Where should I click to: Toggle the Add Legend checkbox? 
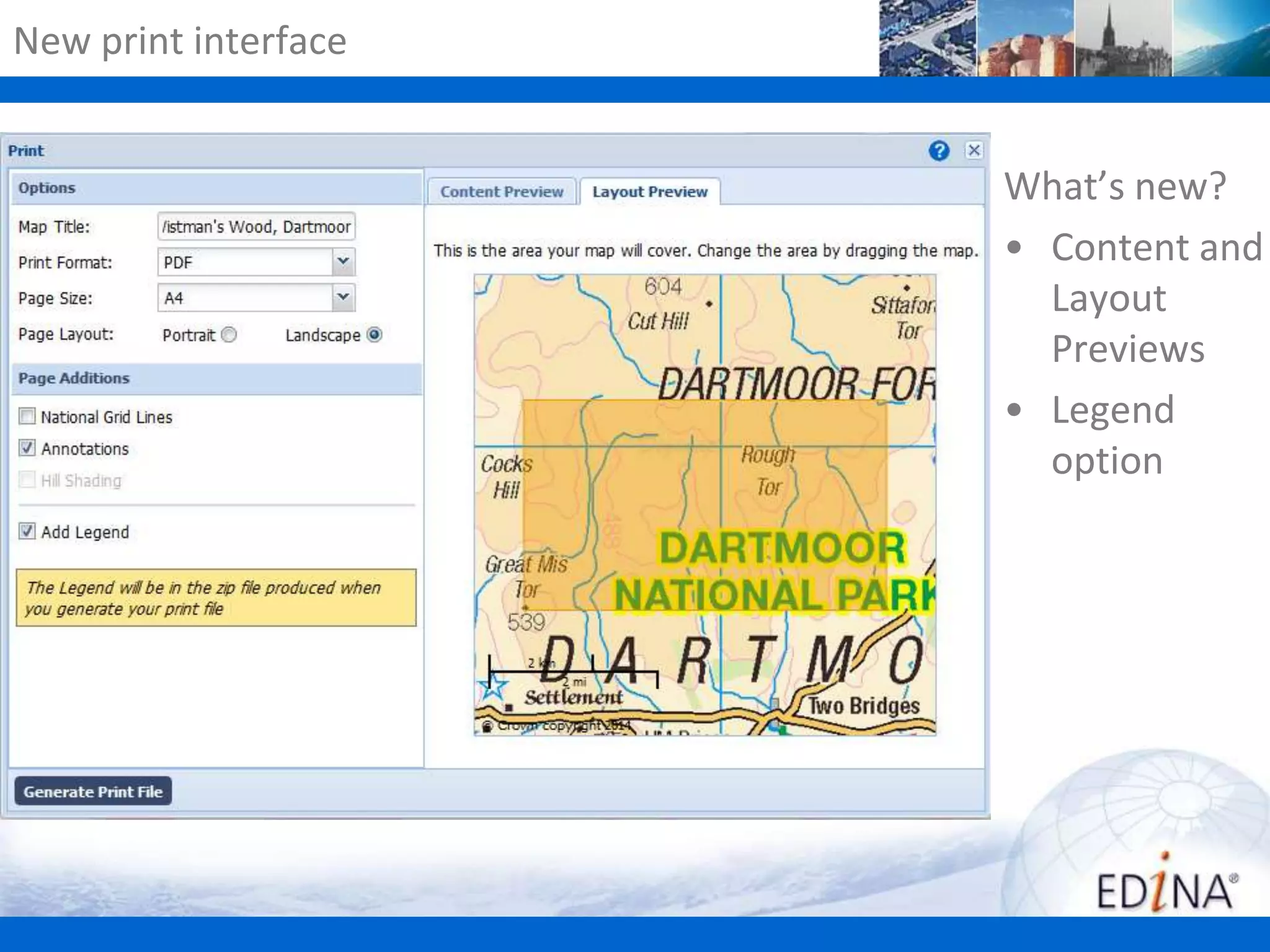click(x=27, y=531)
